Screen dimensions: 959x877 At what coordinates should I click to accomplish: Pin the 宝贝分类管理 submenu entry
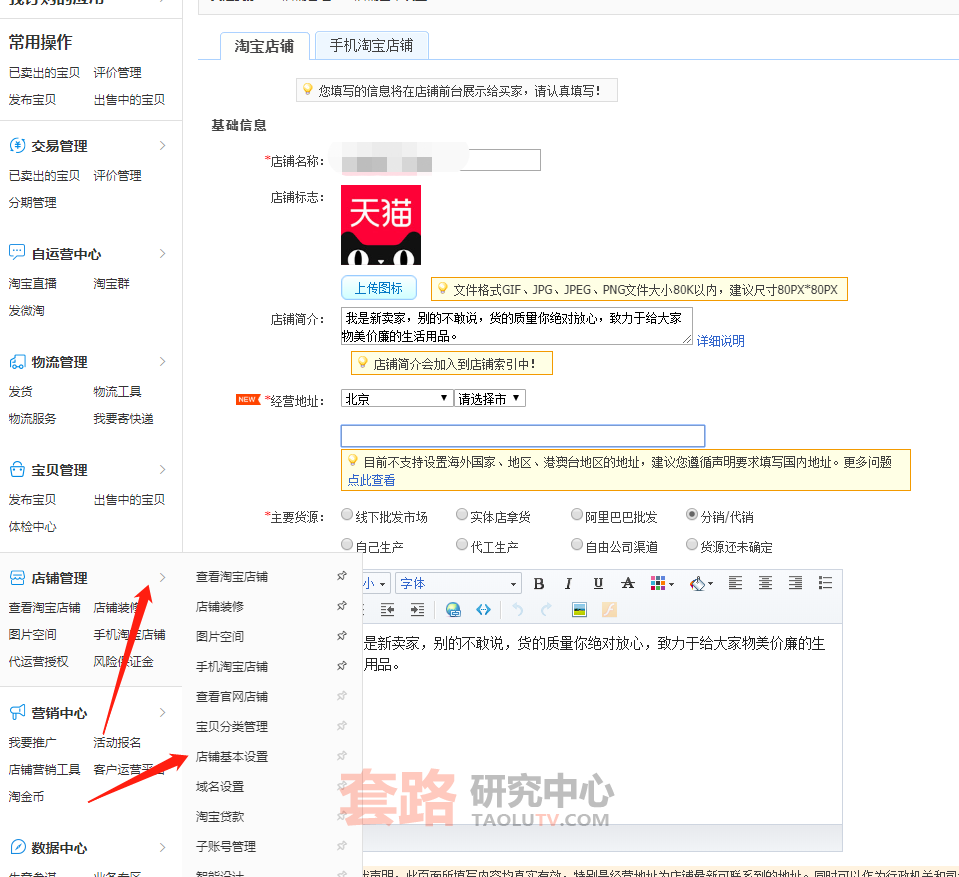tap(342, 725)
